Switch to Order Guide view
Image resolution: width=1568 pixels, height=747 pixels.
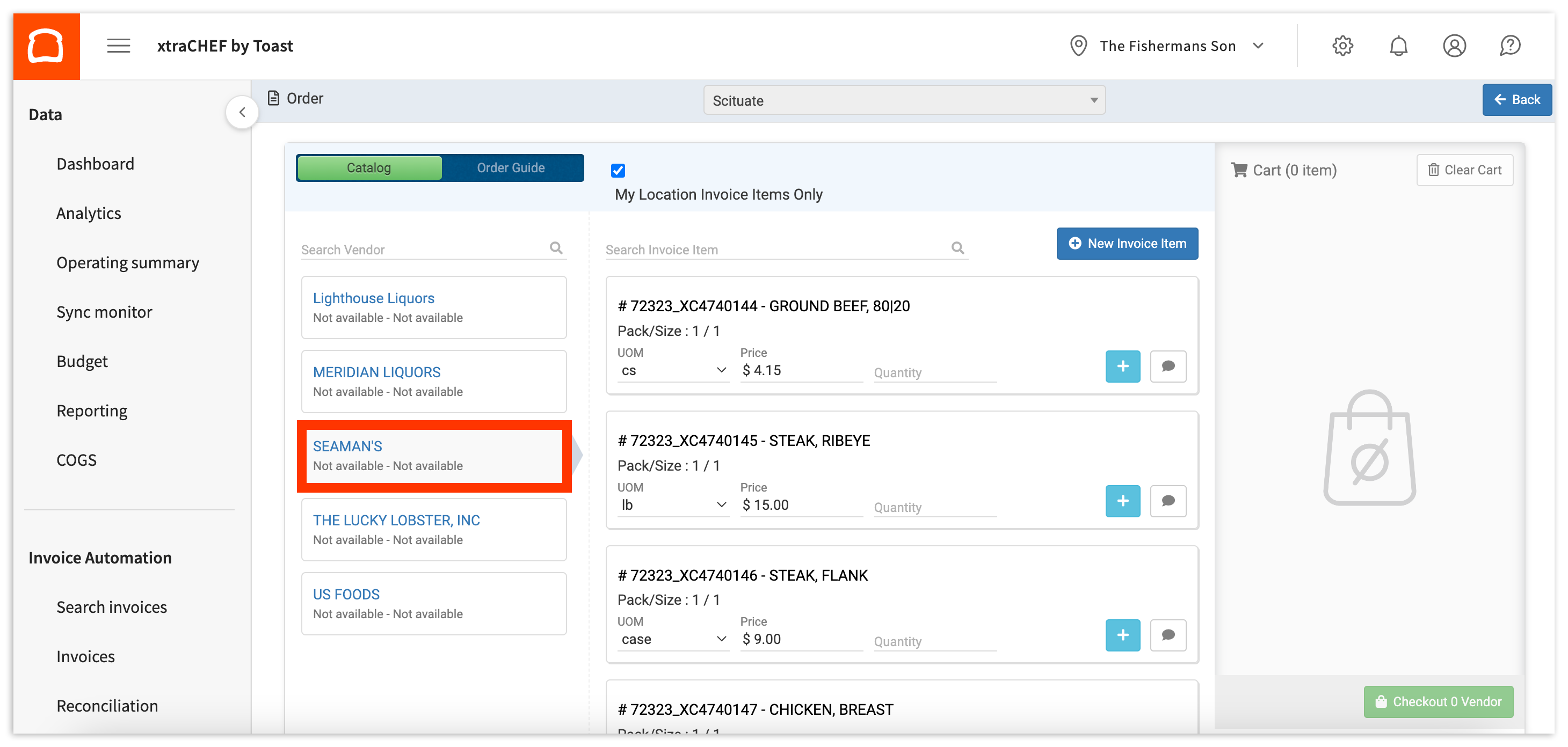point(511,168)
